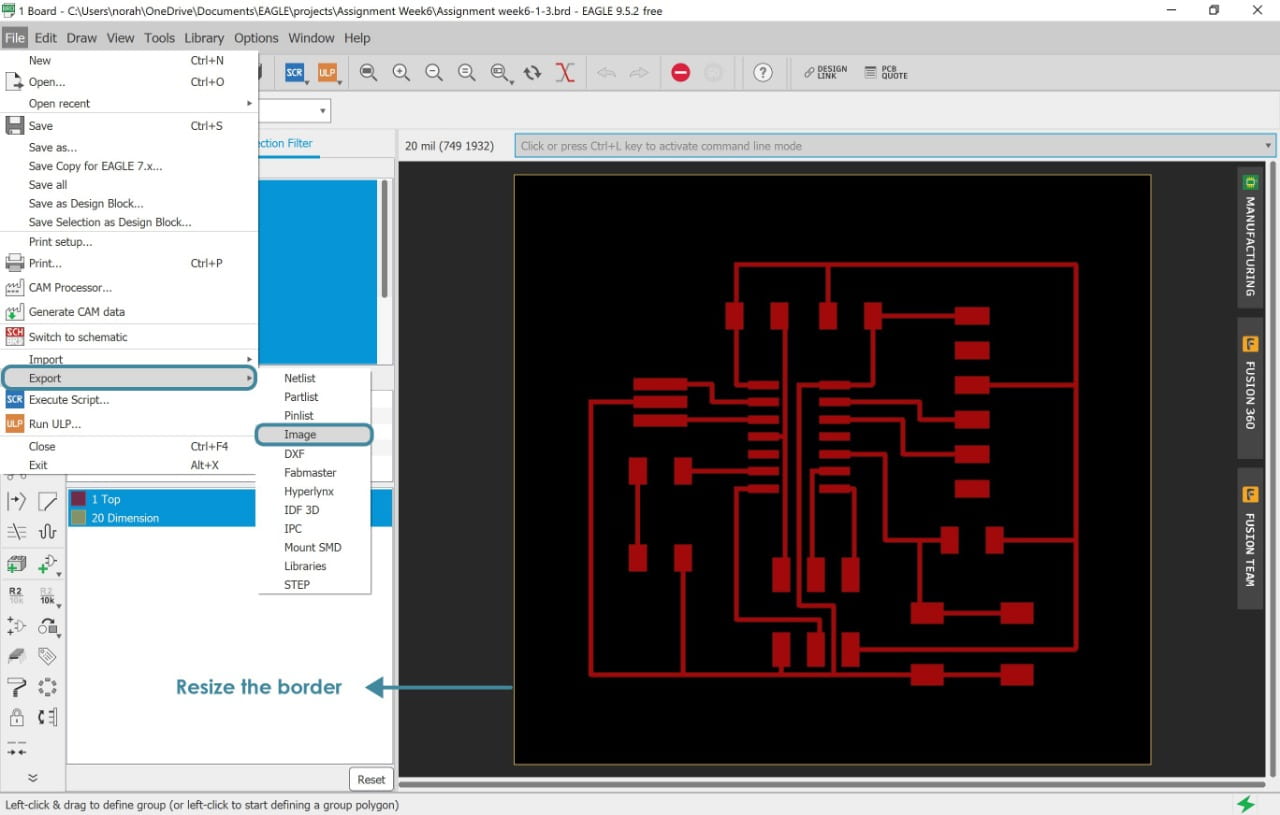Image resolution: width=1280 pixels, height=815 pixels.
Task: Open the Fusion Team side panel tab
Action: coord(1249,540)
